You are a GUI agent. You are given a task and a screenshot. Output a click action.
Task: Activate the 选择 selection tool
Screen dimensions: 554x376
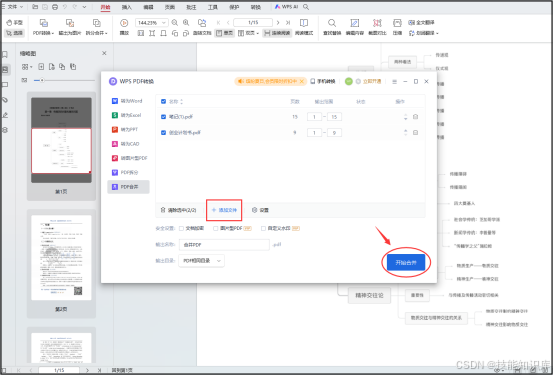tap(14, 33)
